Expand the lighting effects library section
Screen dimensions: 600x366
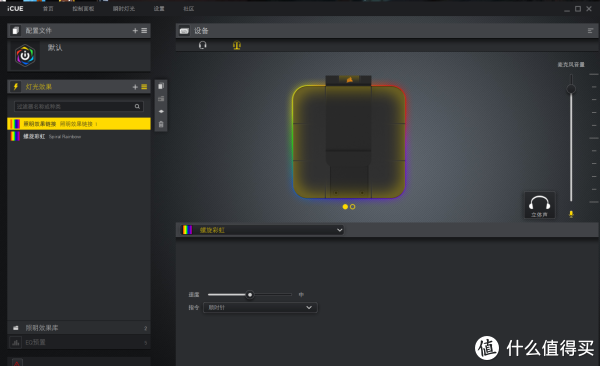click(79, 328)
